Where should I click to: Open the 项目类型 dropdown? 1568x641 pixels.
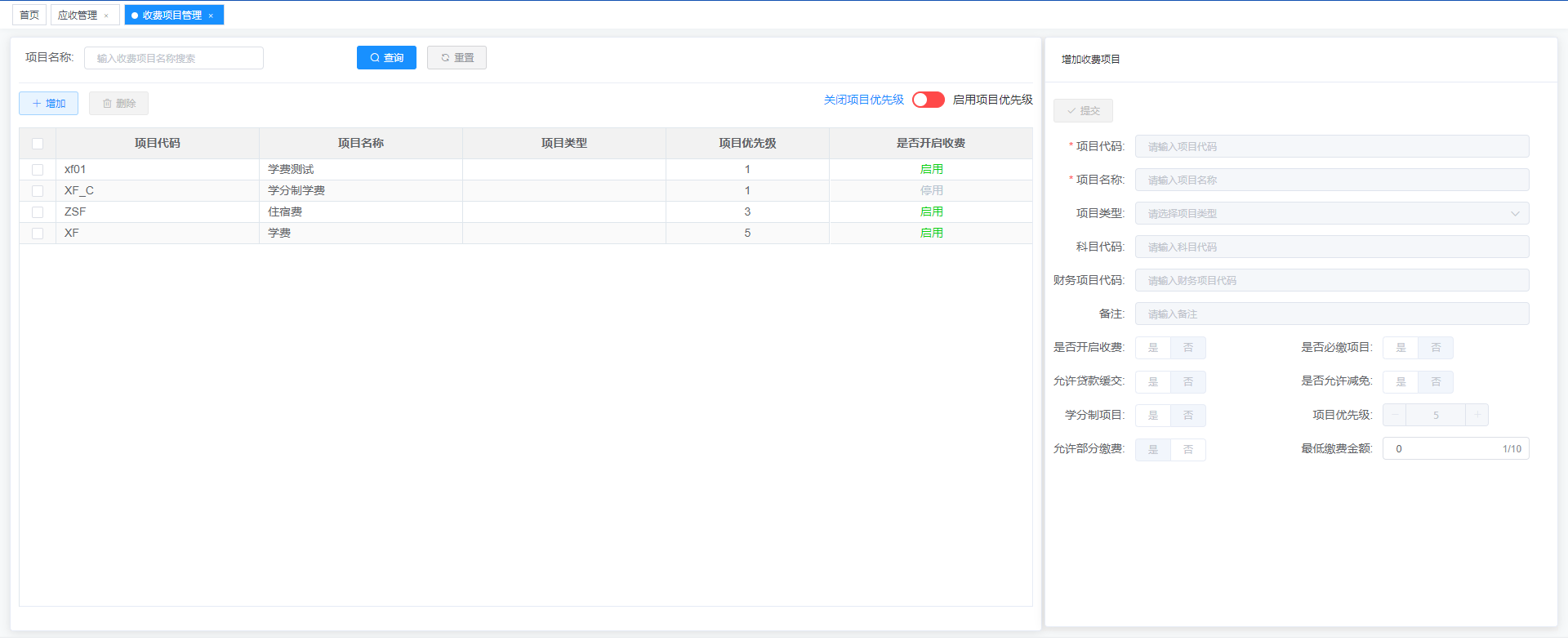tap(1332, 213)
